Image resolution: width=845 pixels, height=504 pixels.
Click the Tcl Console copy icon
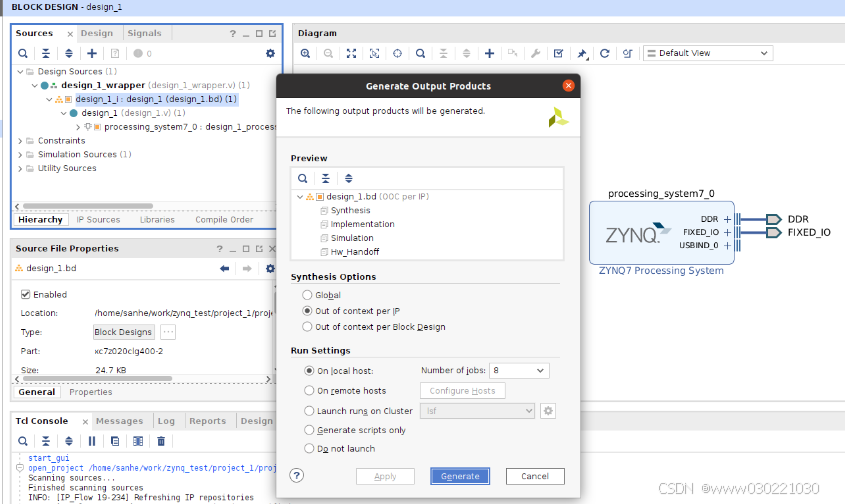point(115,441)
